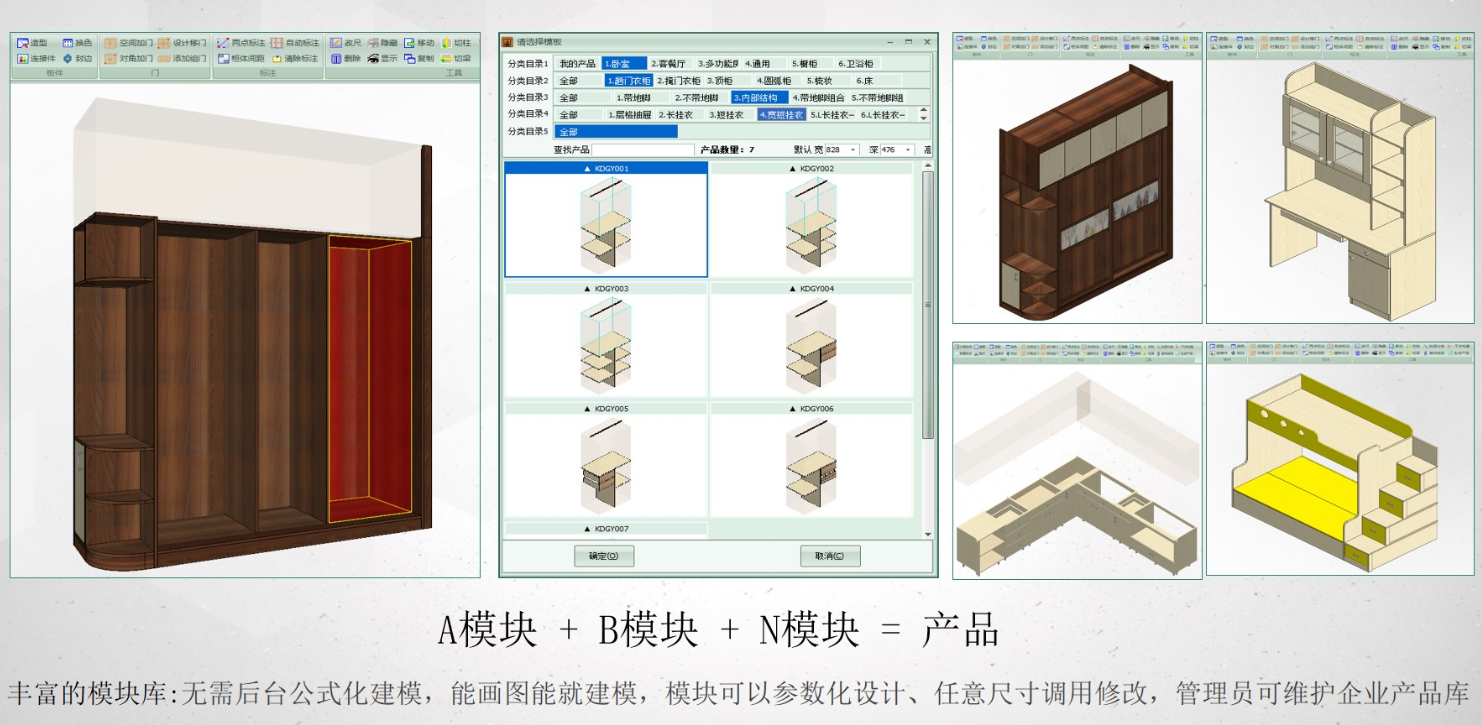Click 自动标注 auto dimension tool

[295, 43]
